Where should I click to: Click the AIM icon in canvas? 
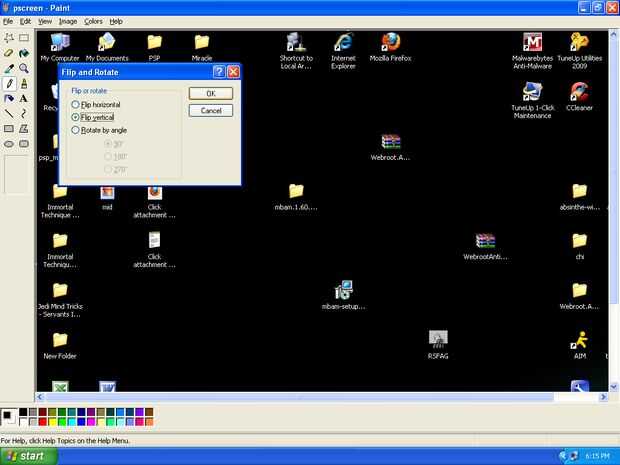580,340
